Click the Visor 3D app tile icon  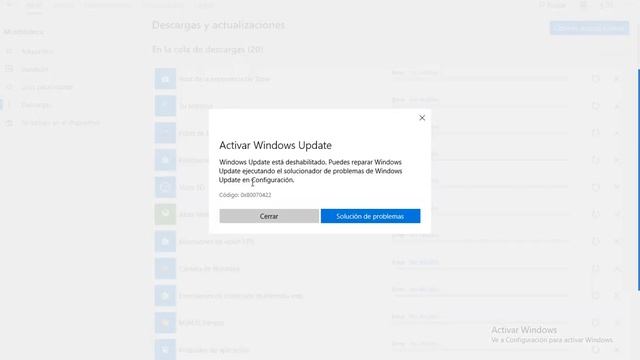[x=165, y=187]
